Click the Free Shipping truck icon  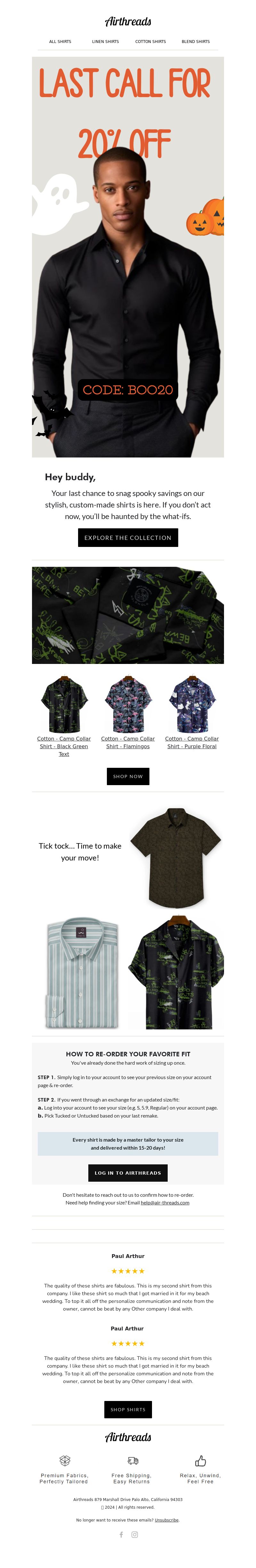(x=133, y=1460)
